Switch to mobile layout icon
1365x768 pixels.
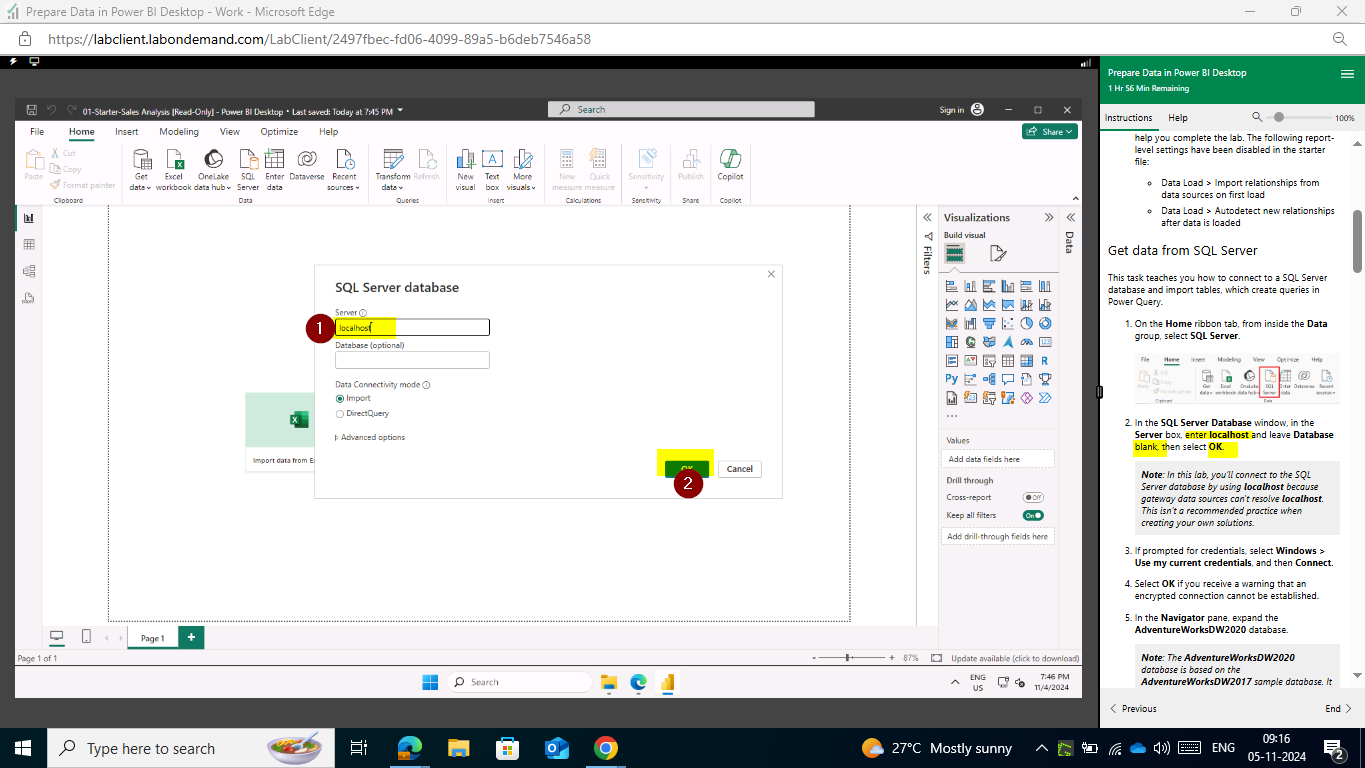click(86, 637)
